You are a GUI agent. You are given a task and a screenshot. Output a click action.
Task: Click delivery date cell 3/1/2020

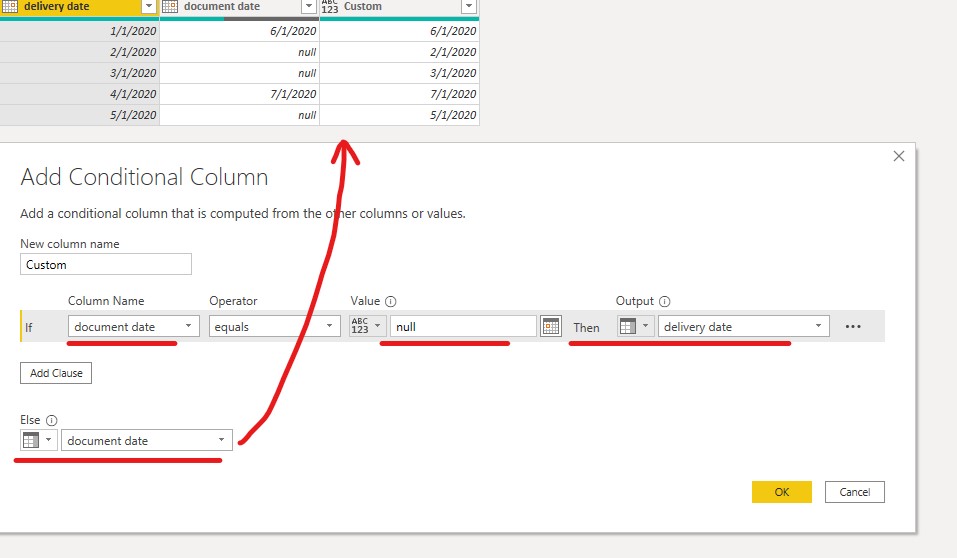tap(79, 73)
